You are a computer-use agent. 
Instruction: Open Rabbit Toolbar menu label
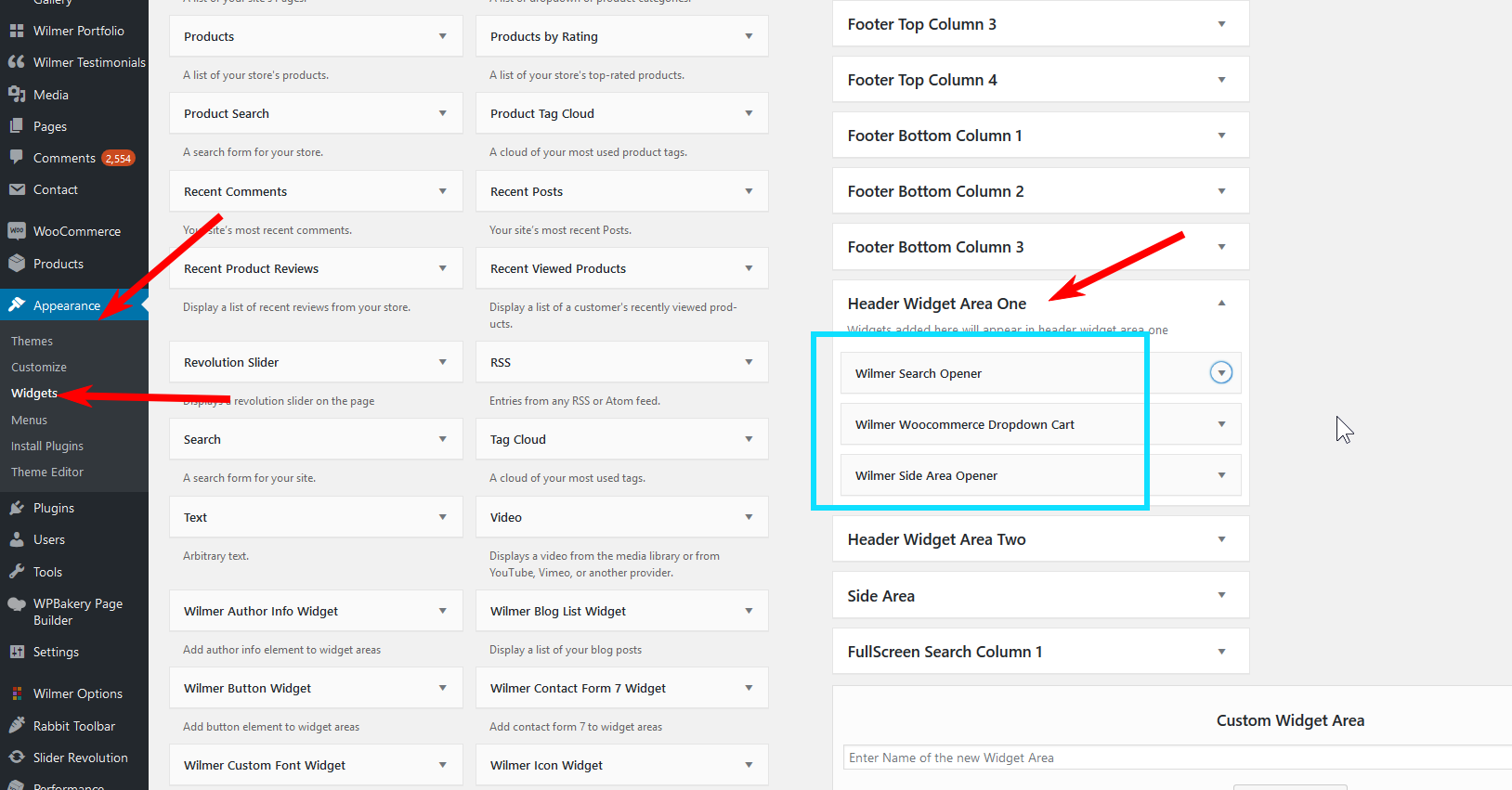(x=74, y=726)
